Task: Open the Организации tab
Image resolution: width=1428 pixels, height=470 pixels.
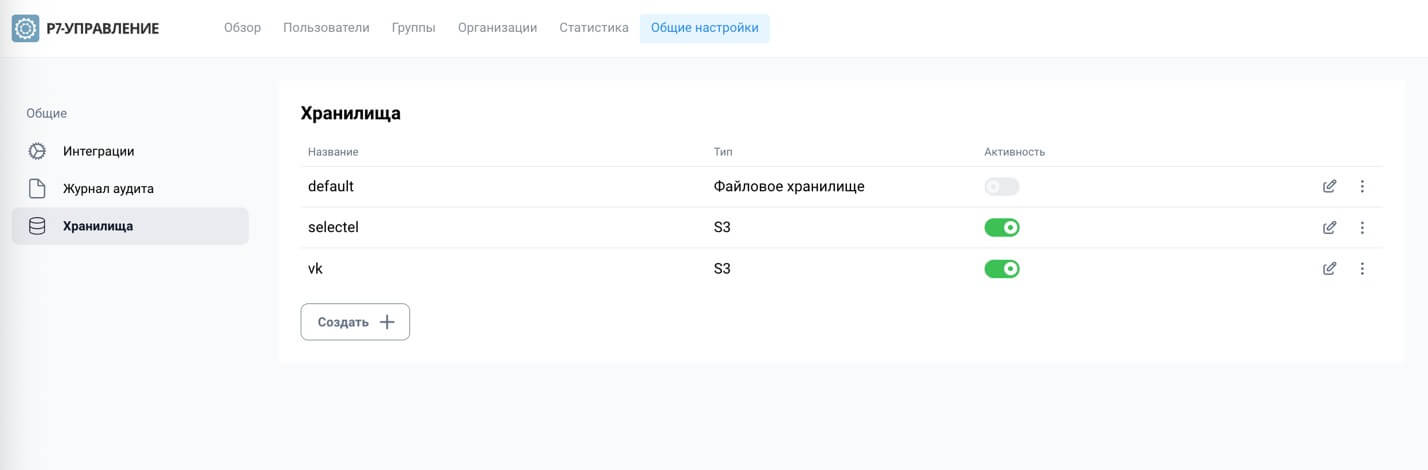Action: pos(497,28)
